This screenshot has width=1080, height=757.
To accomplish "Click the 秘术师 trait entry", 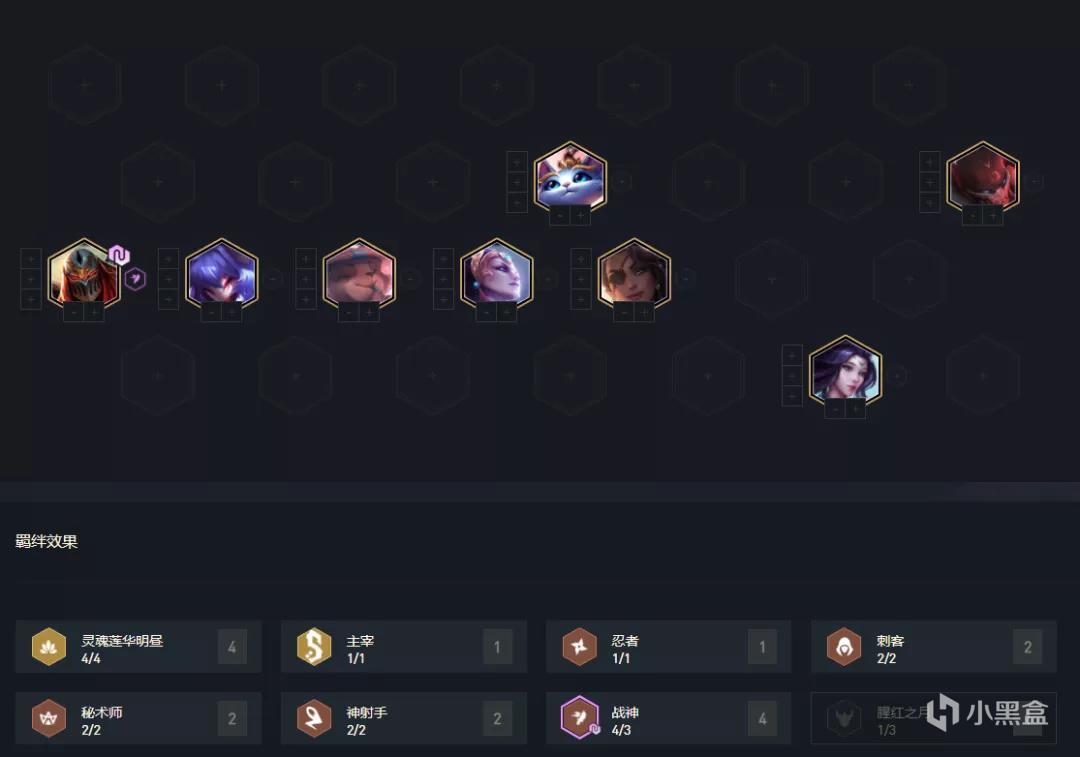I will point(138,718).
